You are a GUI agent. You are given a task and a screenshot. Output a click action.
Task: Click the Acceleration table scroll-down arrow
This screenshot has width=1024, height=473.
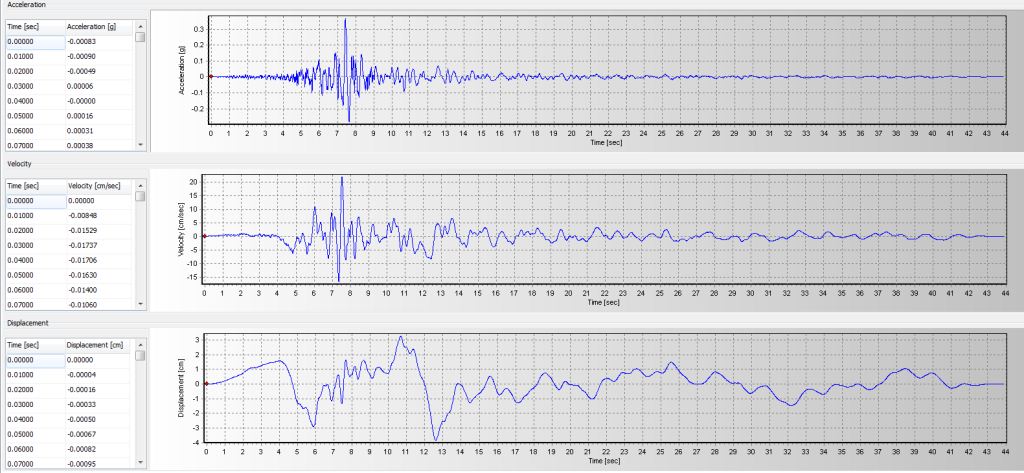(141, 145)
